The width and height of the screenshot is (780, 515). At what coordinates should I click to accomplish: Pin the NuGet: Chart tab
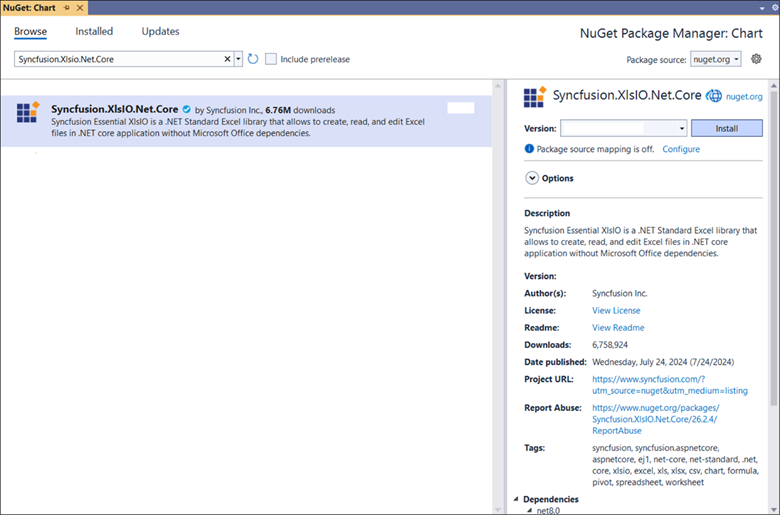67,7
